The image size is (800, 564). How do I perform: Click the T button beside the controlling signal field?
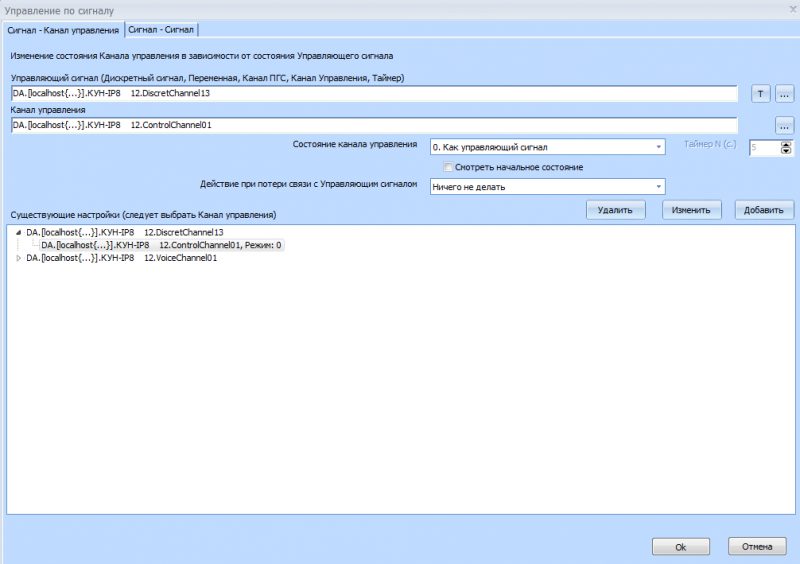coord(760,93)
